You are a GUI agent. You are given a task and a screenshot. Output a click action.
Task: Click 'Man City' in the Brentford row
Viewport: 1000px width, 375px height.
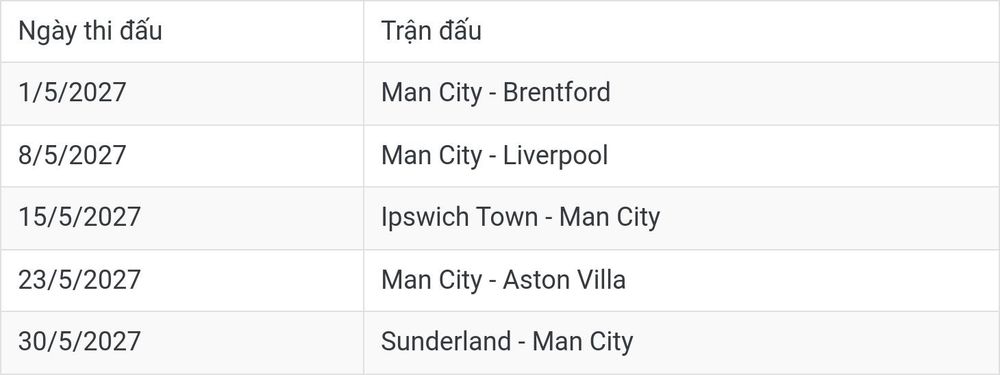click(x=432, y=93)
